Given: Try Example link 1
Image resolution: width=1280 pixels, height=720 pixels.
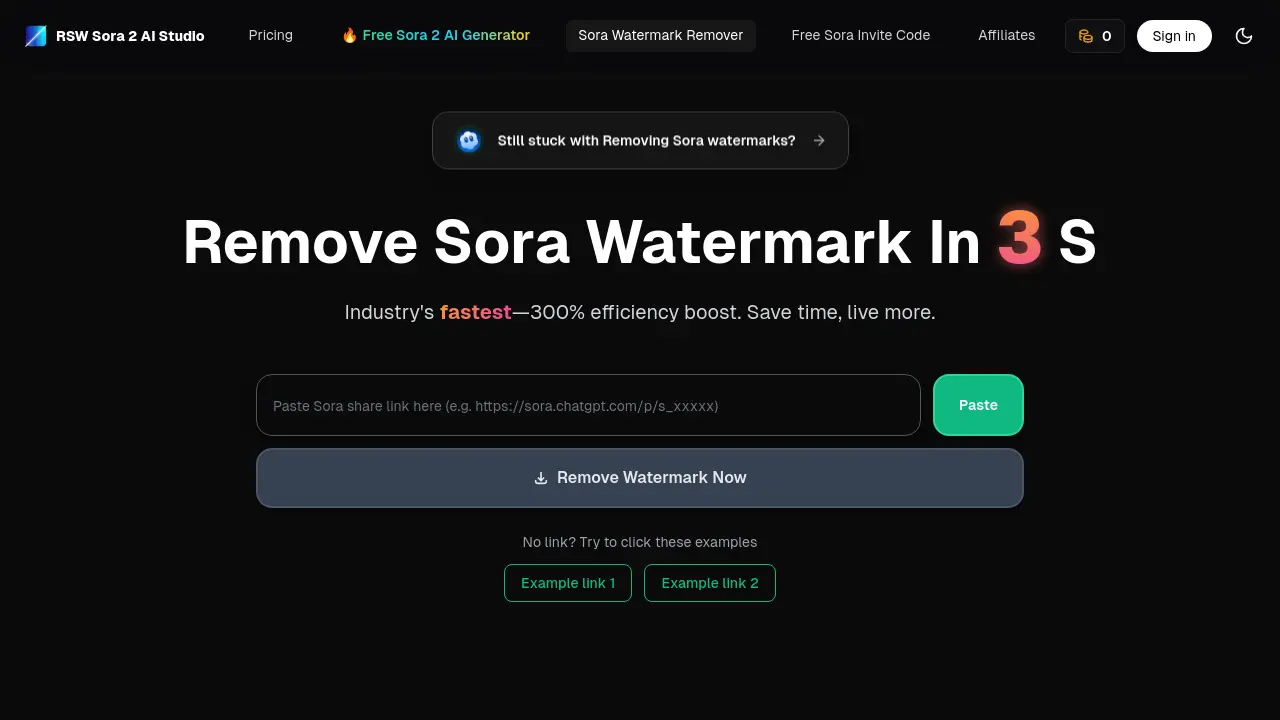Looking at the screenshot, I should coord(568,583).
